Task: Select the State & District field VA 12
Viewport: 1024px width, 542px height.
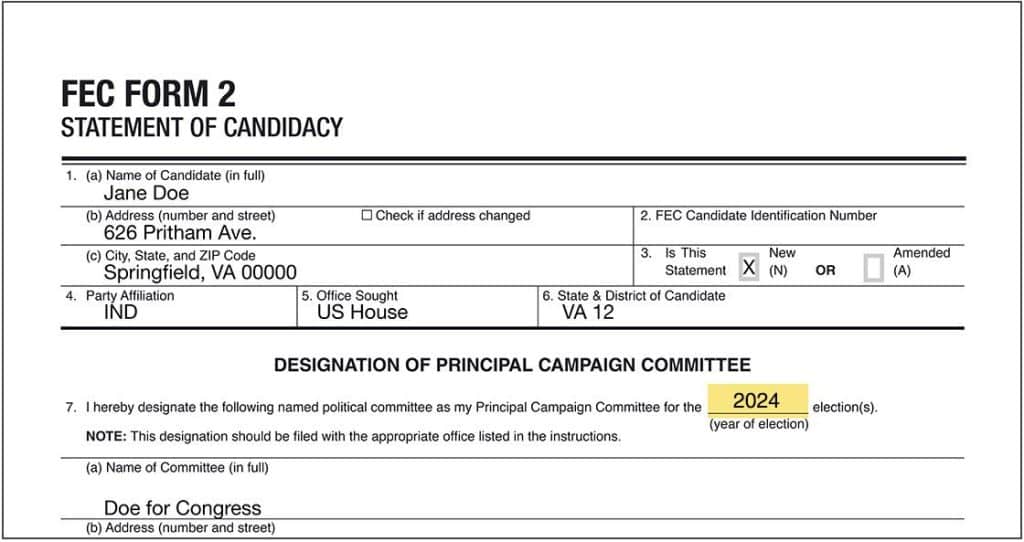Action: click(751, 306)
